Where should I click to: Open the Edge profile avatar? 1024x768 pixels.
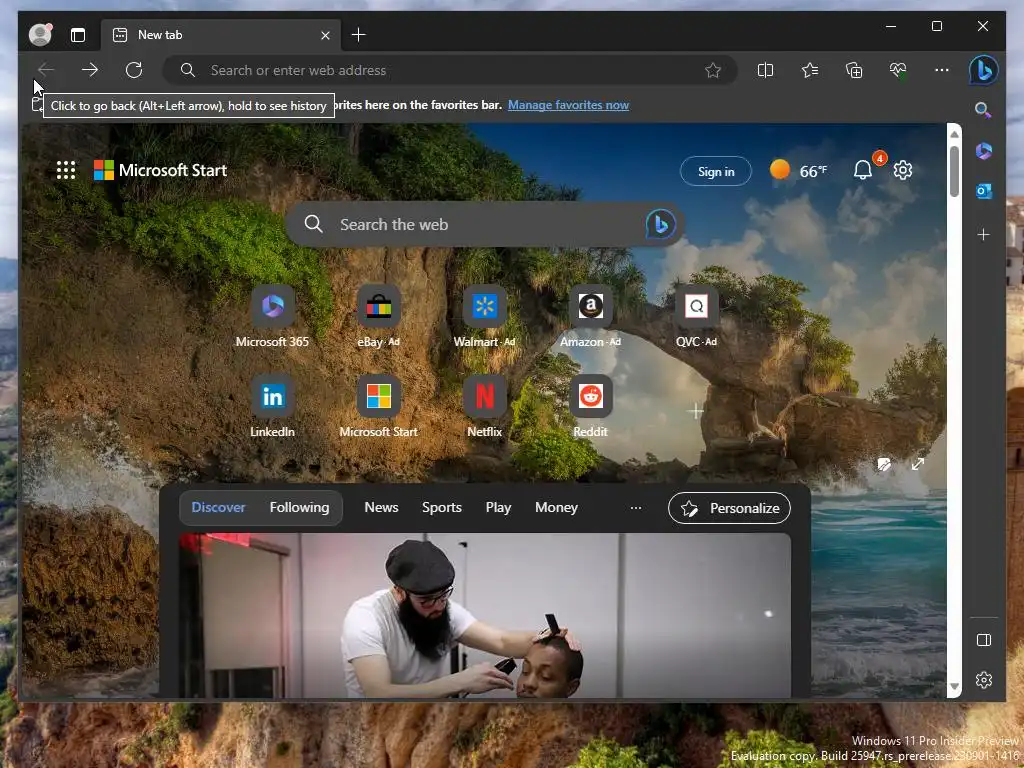tap(40, 35)
